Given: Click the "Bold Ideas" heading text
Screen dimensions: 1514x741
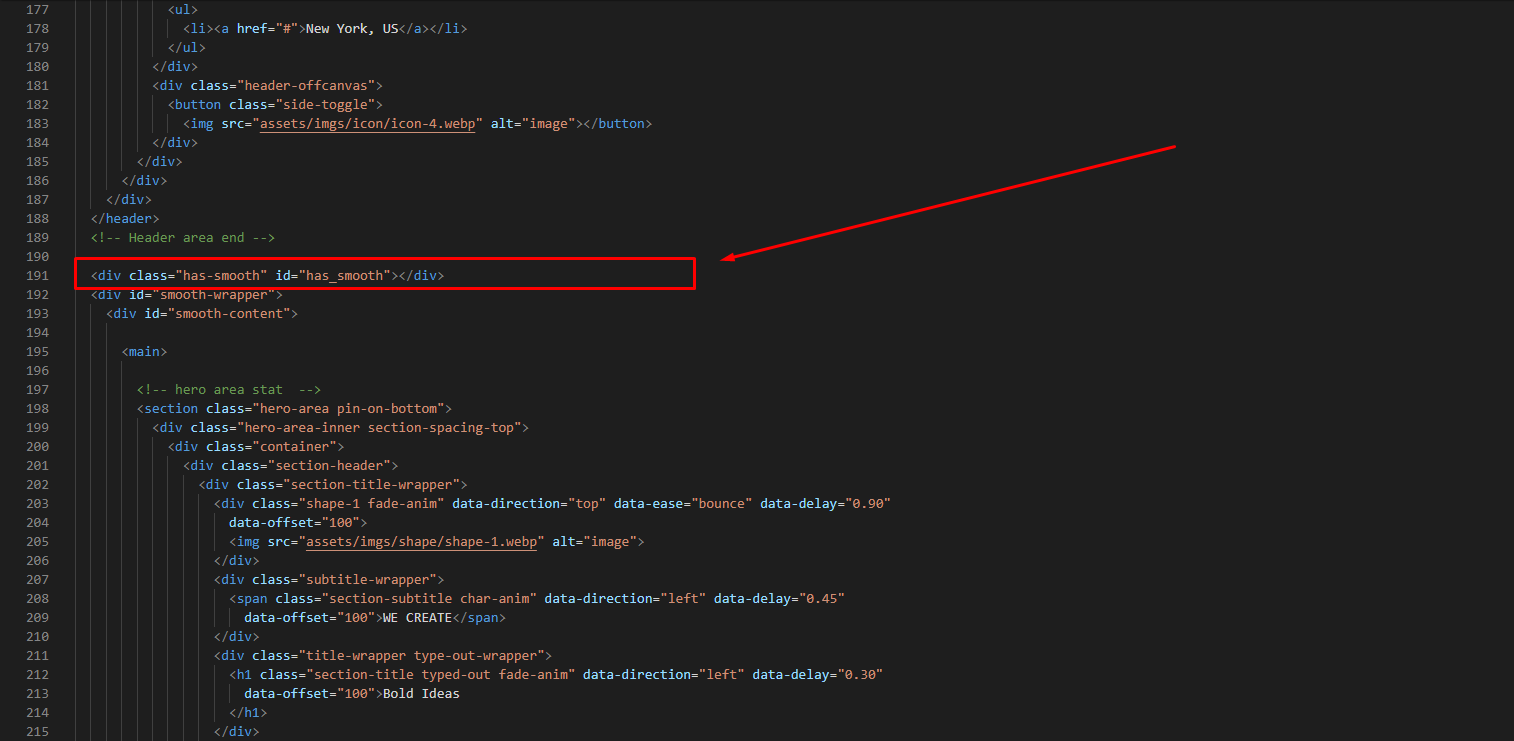Looking at the screenshot, I should 421,693.
